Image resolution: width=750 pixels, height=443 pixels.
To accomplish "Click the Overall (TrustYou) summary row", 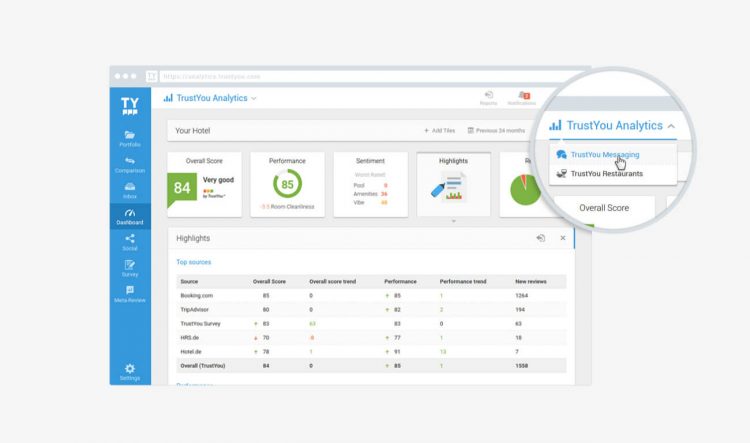I will [371, 365].
